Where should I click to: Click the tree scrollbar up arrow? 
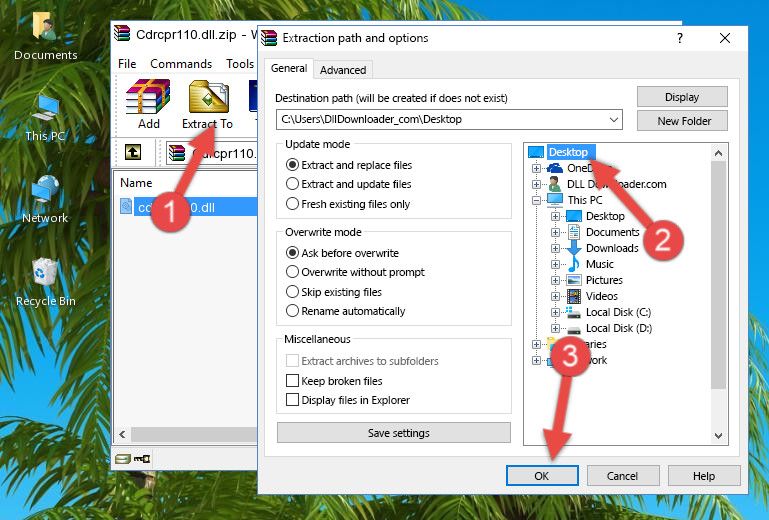718,153
